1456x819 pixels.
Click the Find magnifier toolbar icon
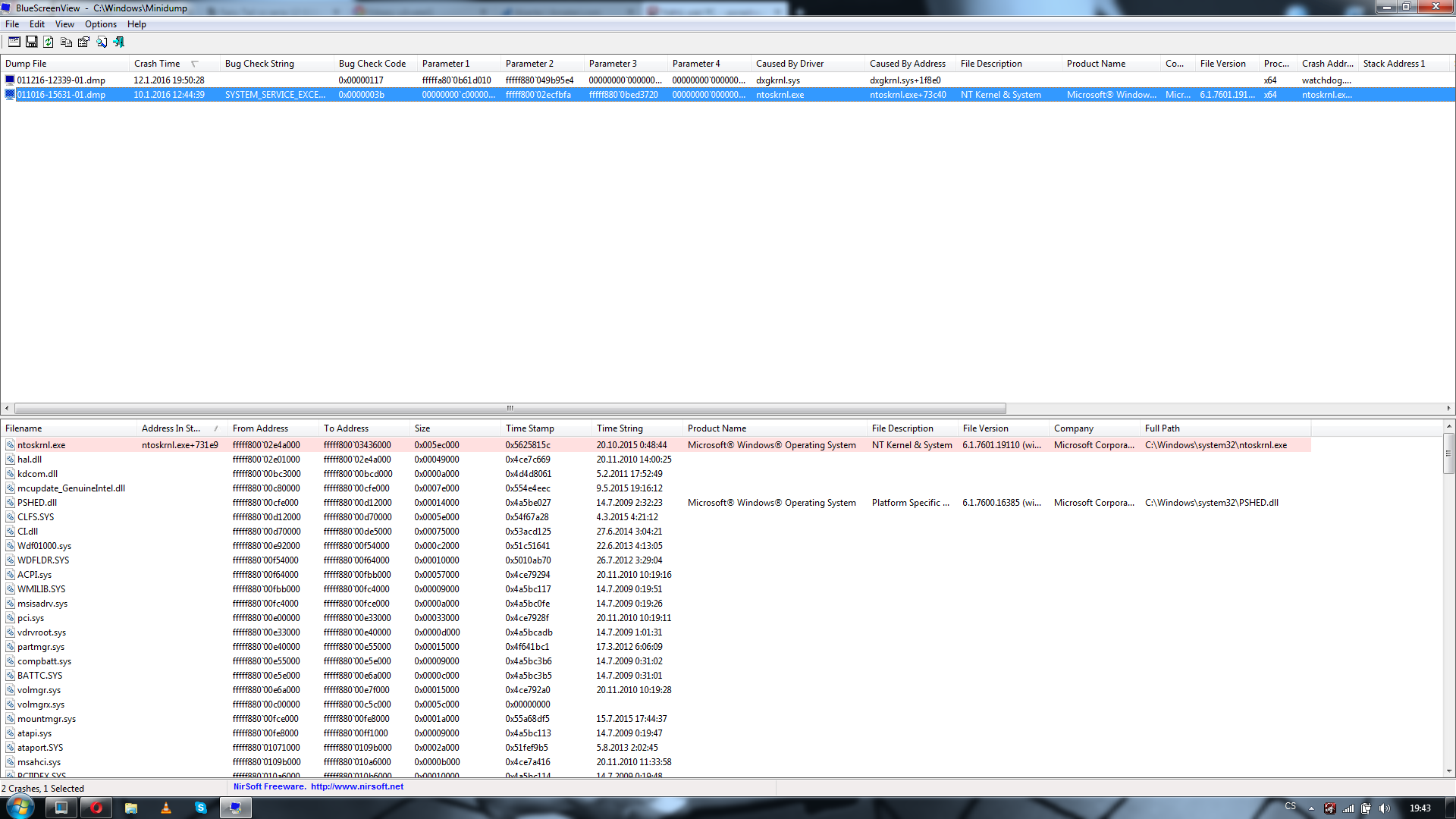102,42
